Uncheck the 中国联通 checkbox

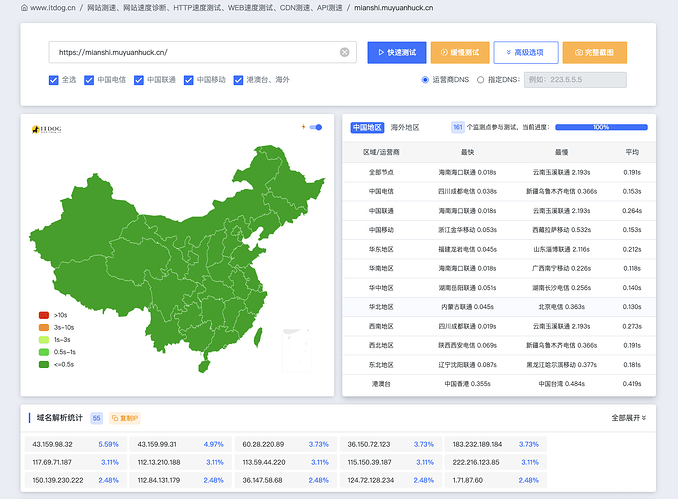[x=139, y=80]
